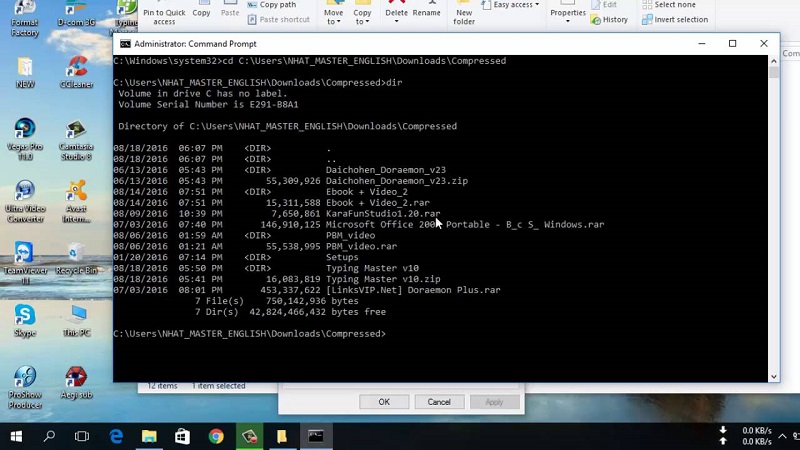Open the yellow archive app taskbar icon
Screen dimensions: 800x450
[282, 436]
